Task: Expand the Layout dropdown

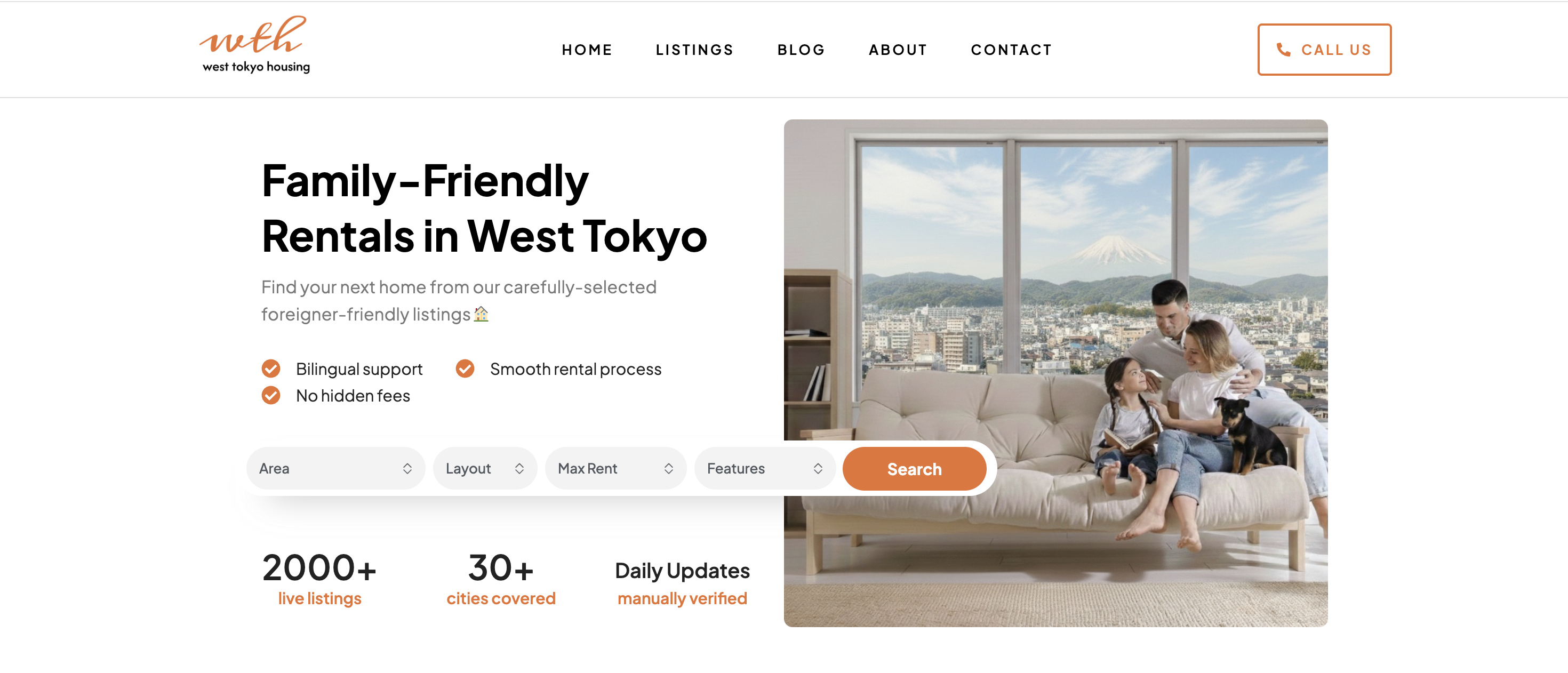Action: (484, 469)
